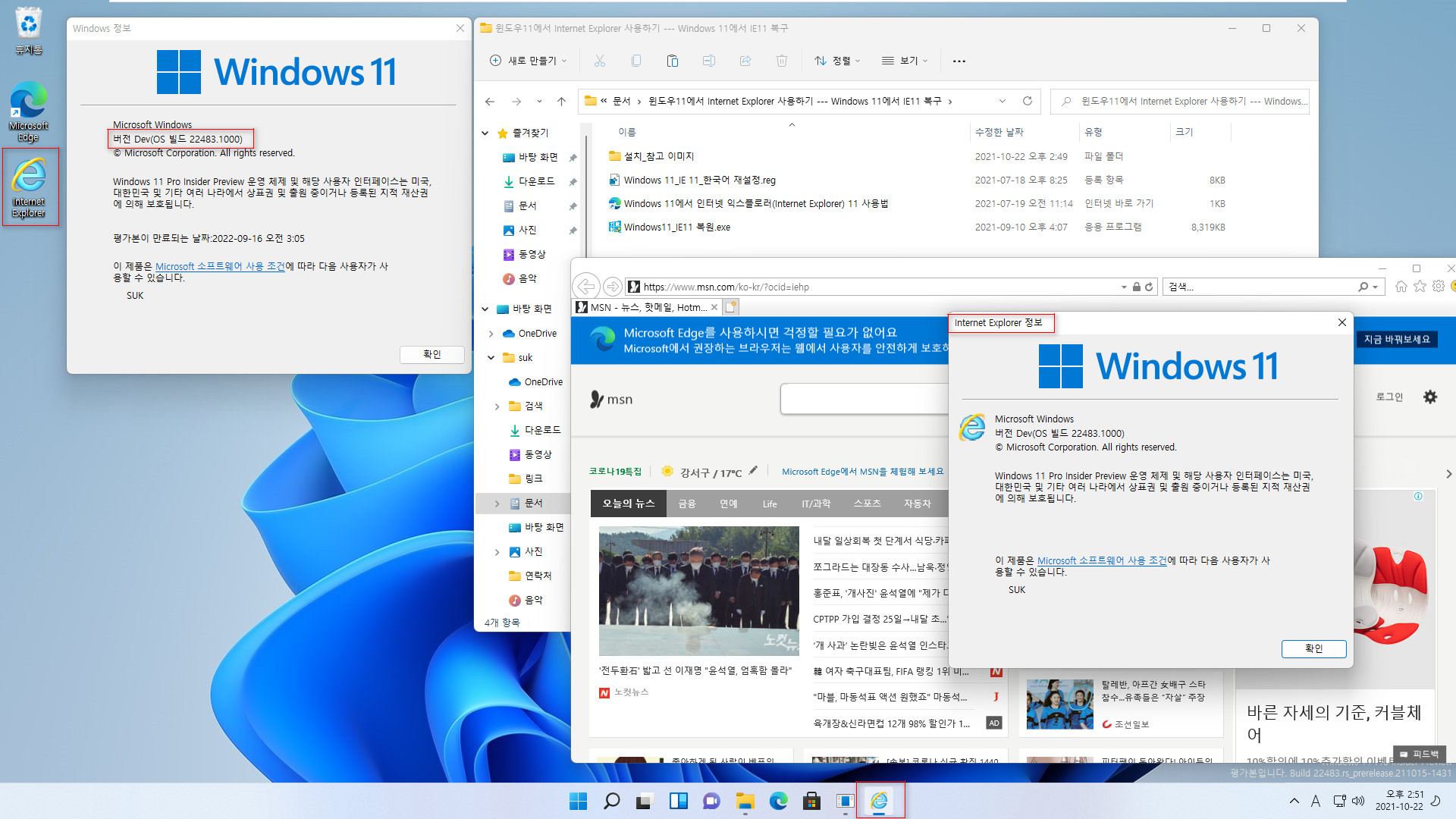Select the '오늘의 뉴스' MSN tab
Viewport: 1456px width, 819px height.
(x=628, y=504)
